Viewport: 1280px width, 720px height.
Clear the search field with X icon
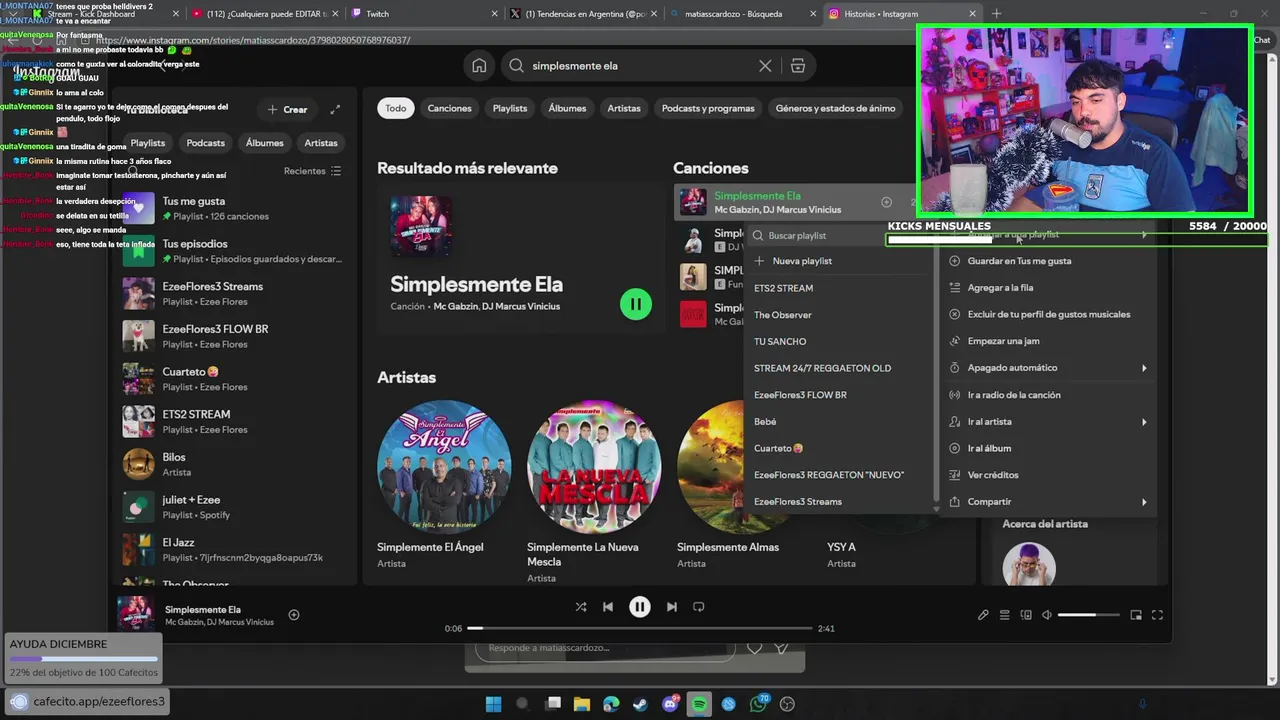[765, 66]
